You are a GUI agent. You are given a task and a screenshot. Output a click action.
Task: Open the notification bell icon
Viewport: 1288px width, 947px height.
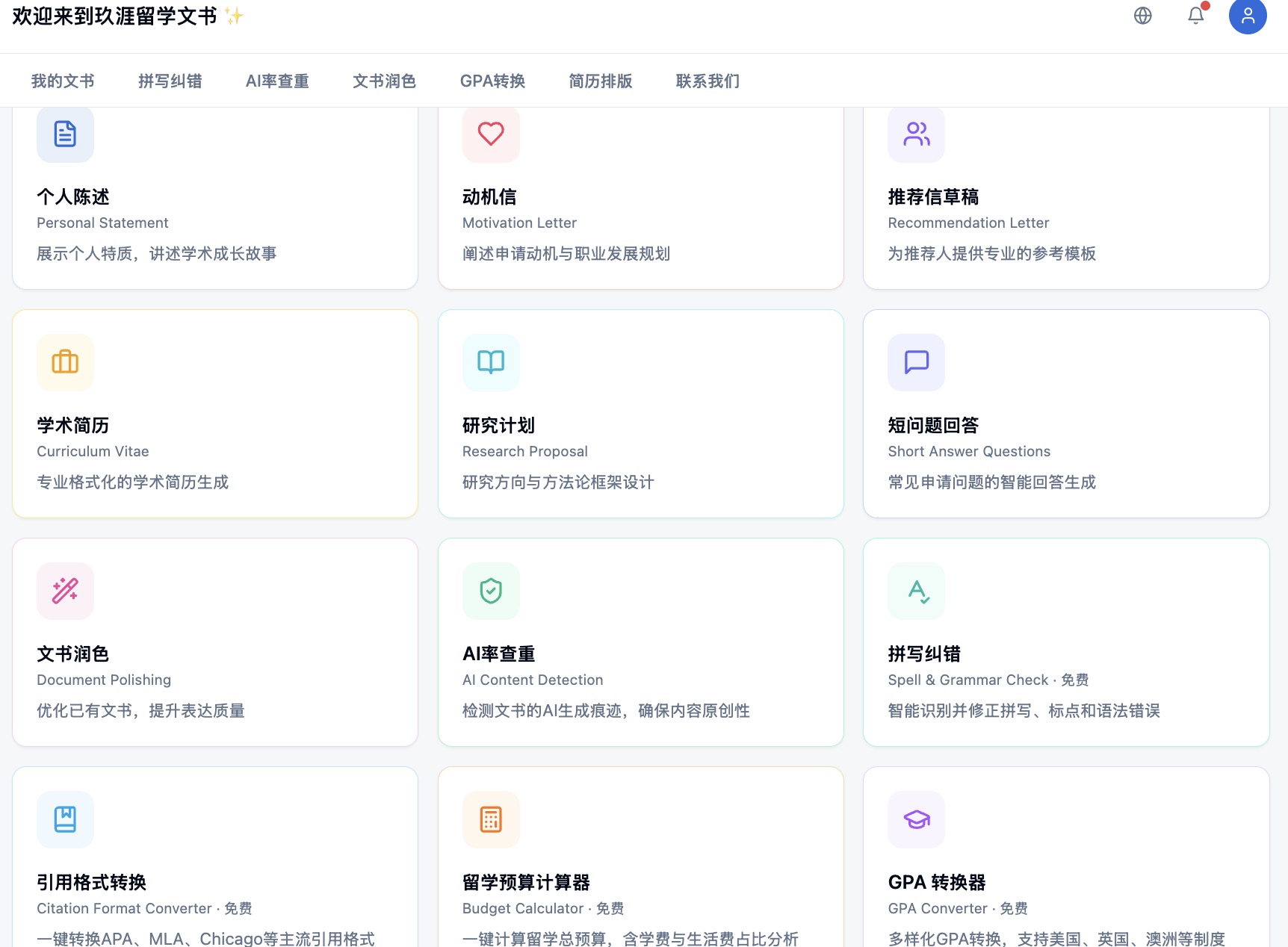click(x=1196, y=16)
